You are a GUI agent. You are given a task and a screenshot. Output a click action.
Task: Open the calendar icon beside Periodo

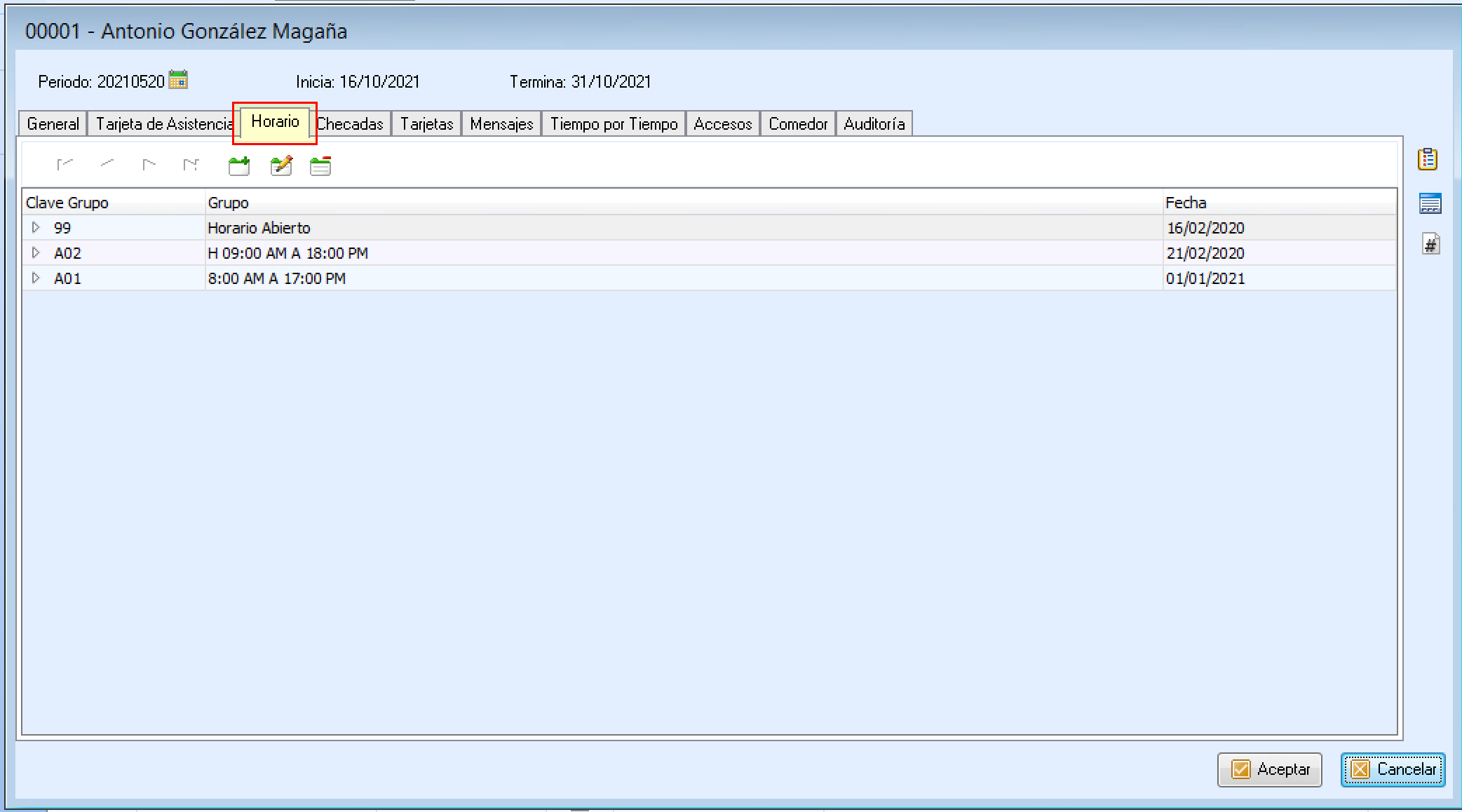[x=178, y=80]
